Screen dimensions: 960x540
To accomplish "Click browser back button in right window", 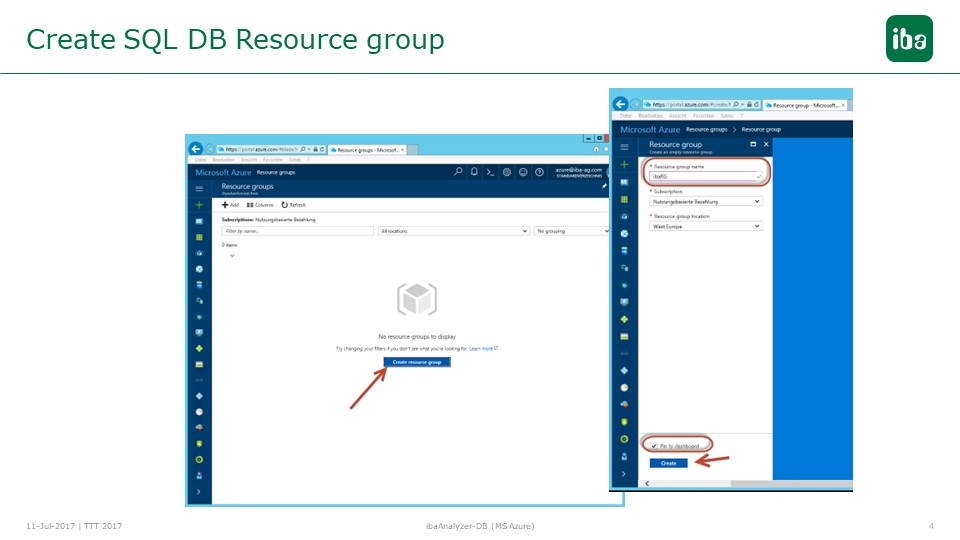I will click(620, 104).
